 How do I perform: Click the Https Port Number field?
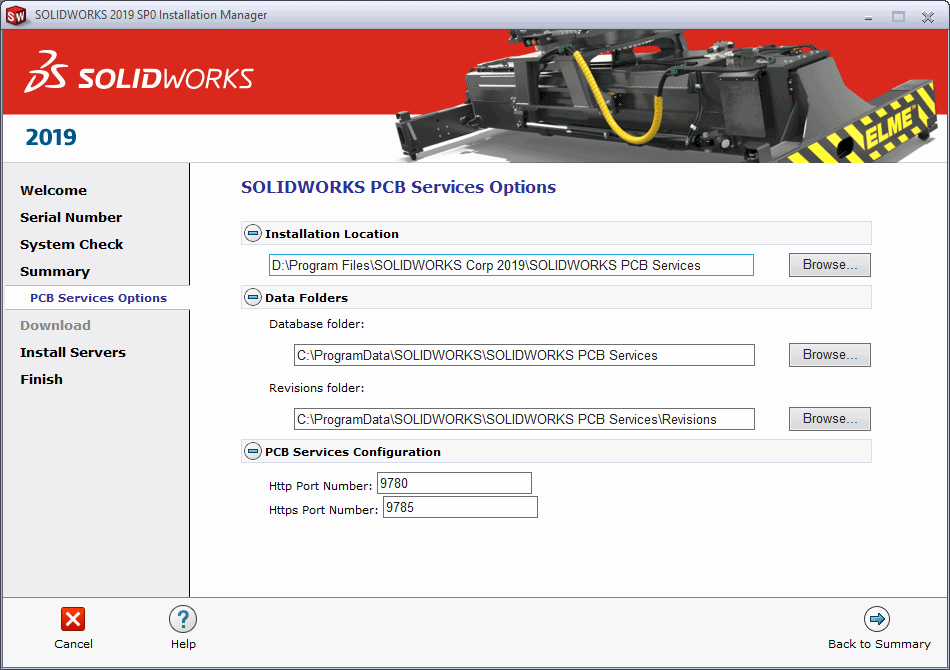pos(460,508)
